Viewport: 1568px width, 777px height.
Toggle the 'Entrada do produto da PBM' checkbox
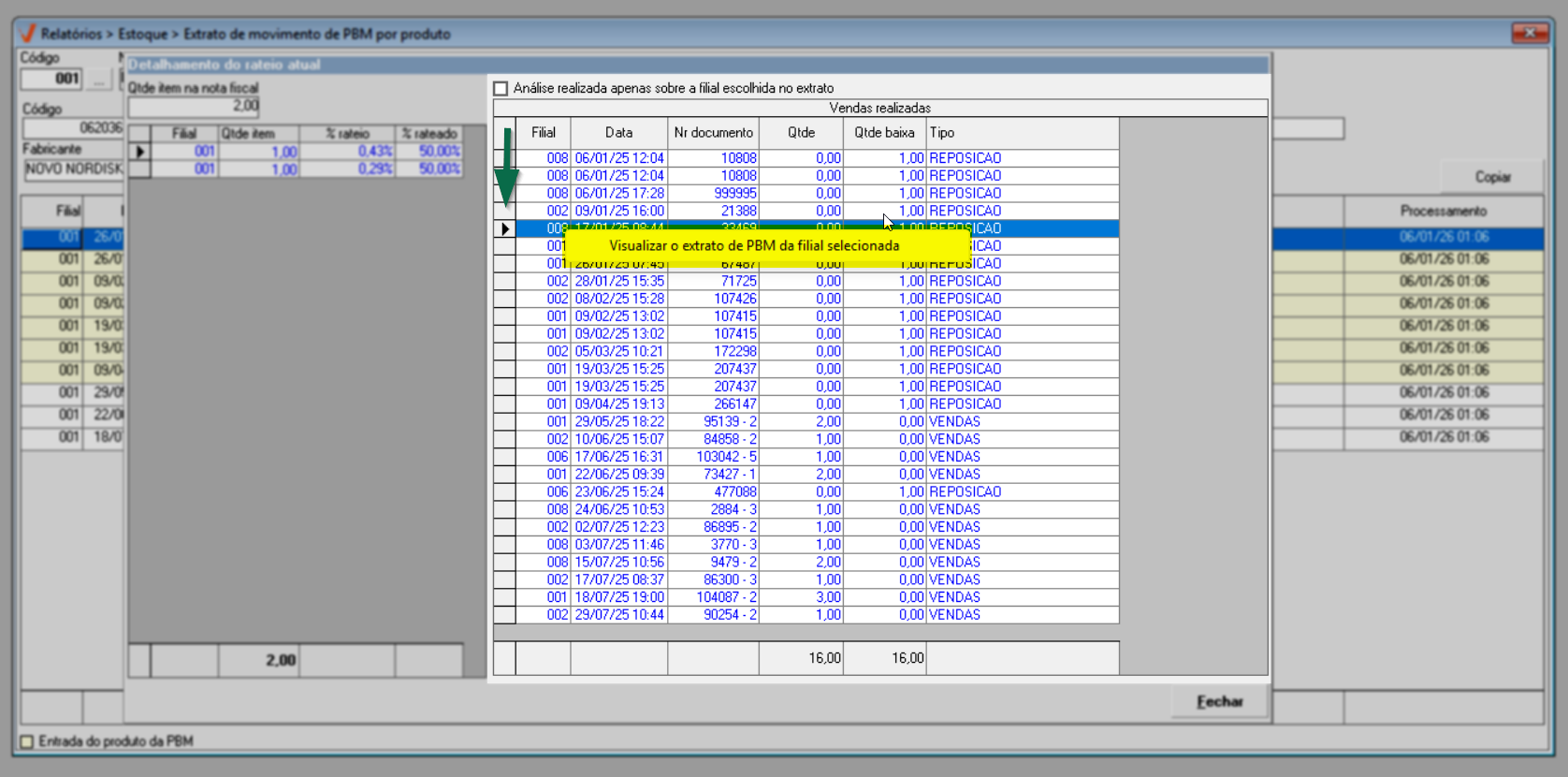tap(27, 741)
